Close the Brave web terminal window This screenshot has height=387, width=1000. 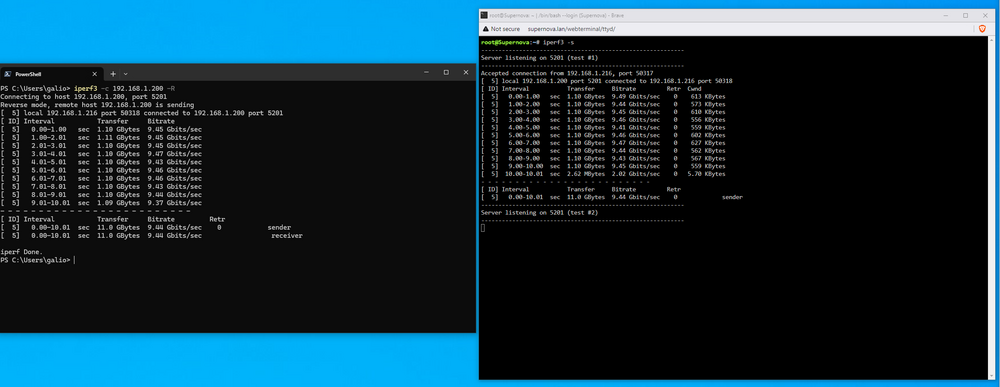click(984, 15)
